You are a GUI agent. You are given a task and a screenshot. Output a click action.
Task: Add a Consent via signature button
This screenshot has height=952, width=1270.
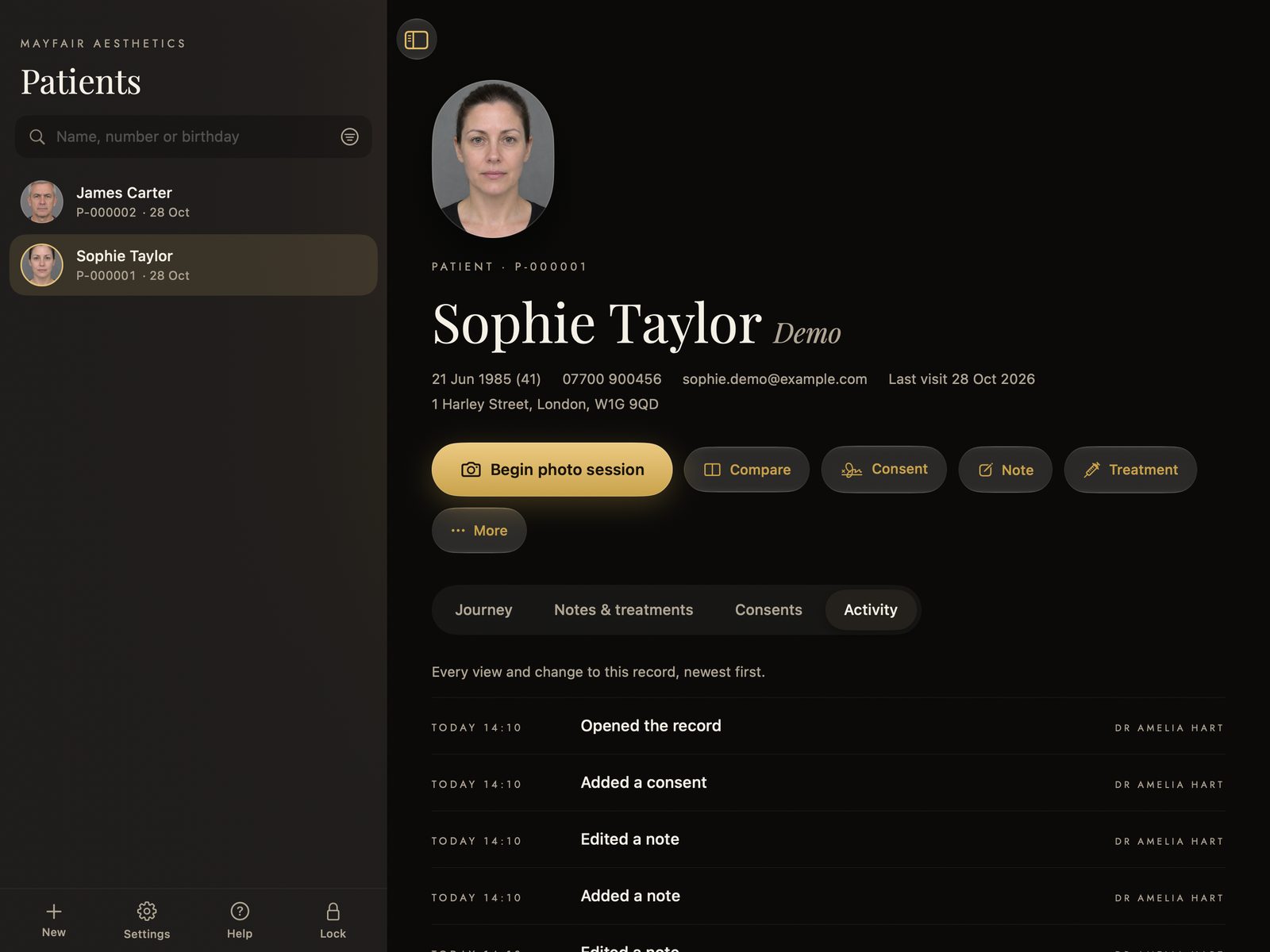pyautogui.click(x=884, y=470)
